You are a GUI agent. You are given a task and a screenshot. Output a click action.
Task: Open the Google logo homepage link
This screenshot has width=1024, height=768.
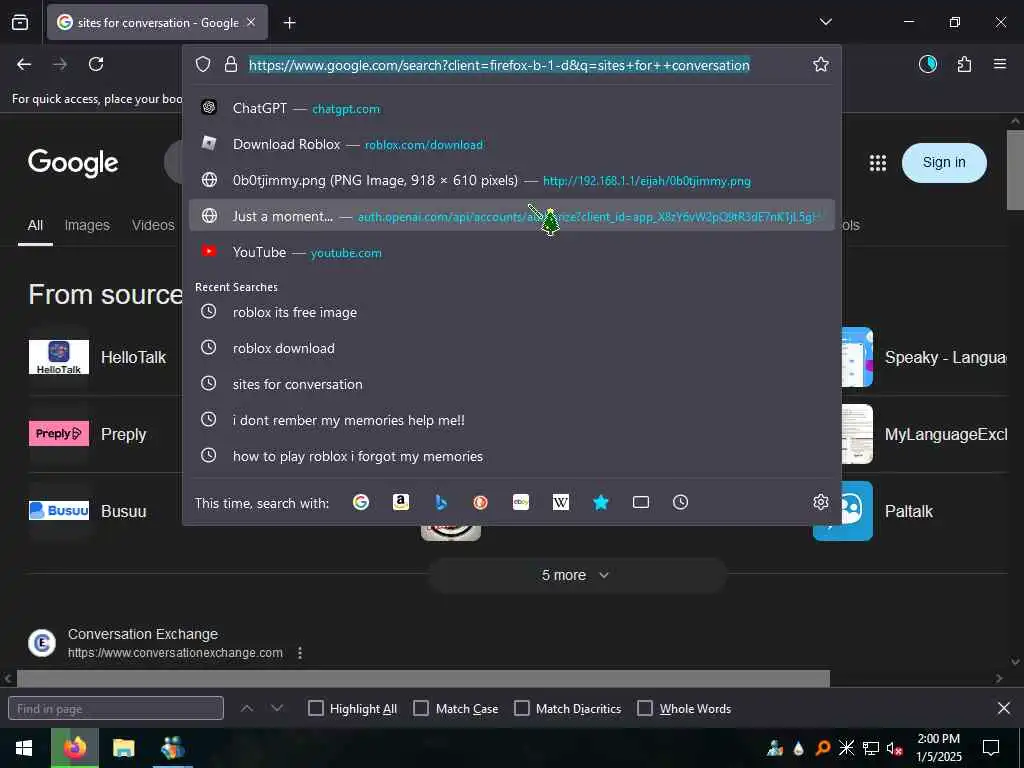tap(73, 163)
